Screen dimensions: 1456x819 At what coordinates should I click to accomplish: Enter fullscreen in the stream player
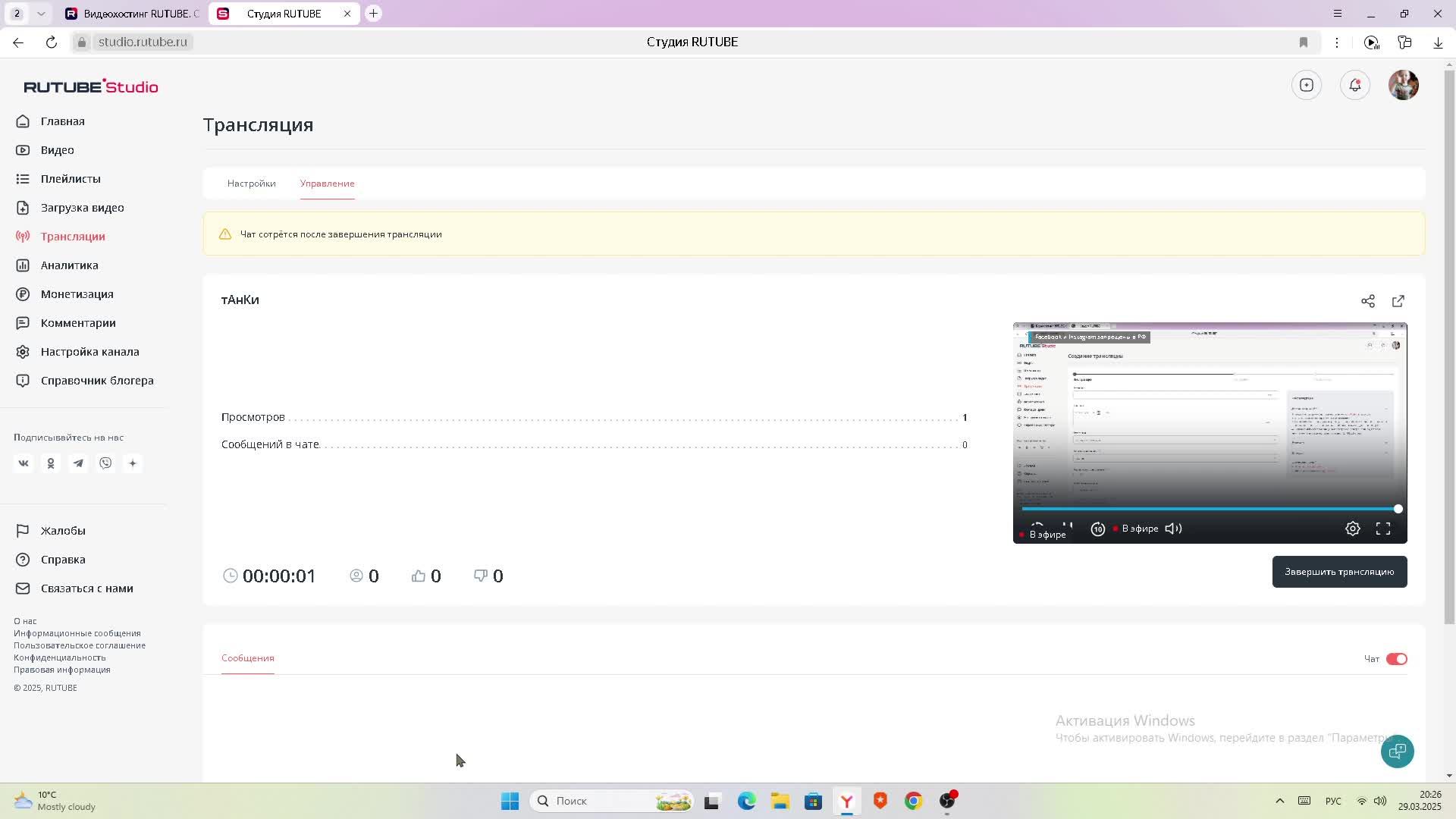coord(1382,529)
